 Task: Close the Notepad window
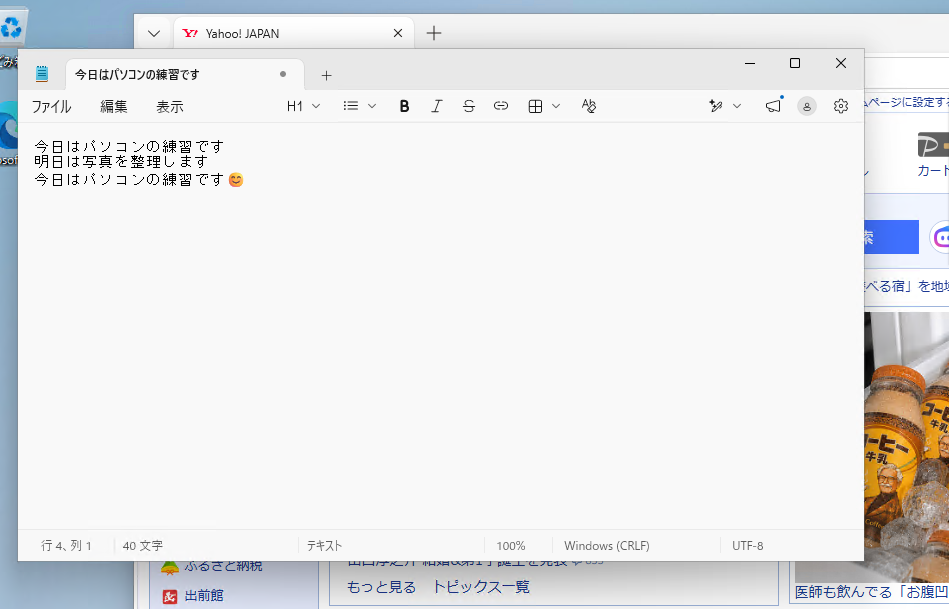tap(841, 63)
